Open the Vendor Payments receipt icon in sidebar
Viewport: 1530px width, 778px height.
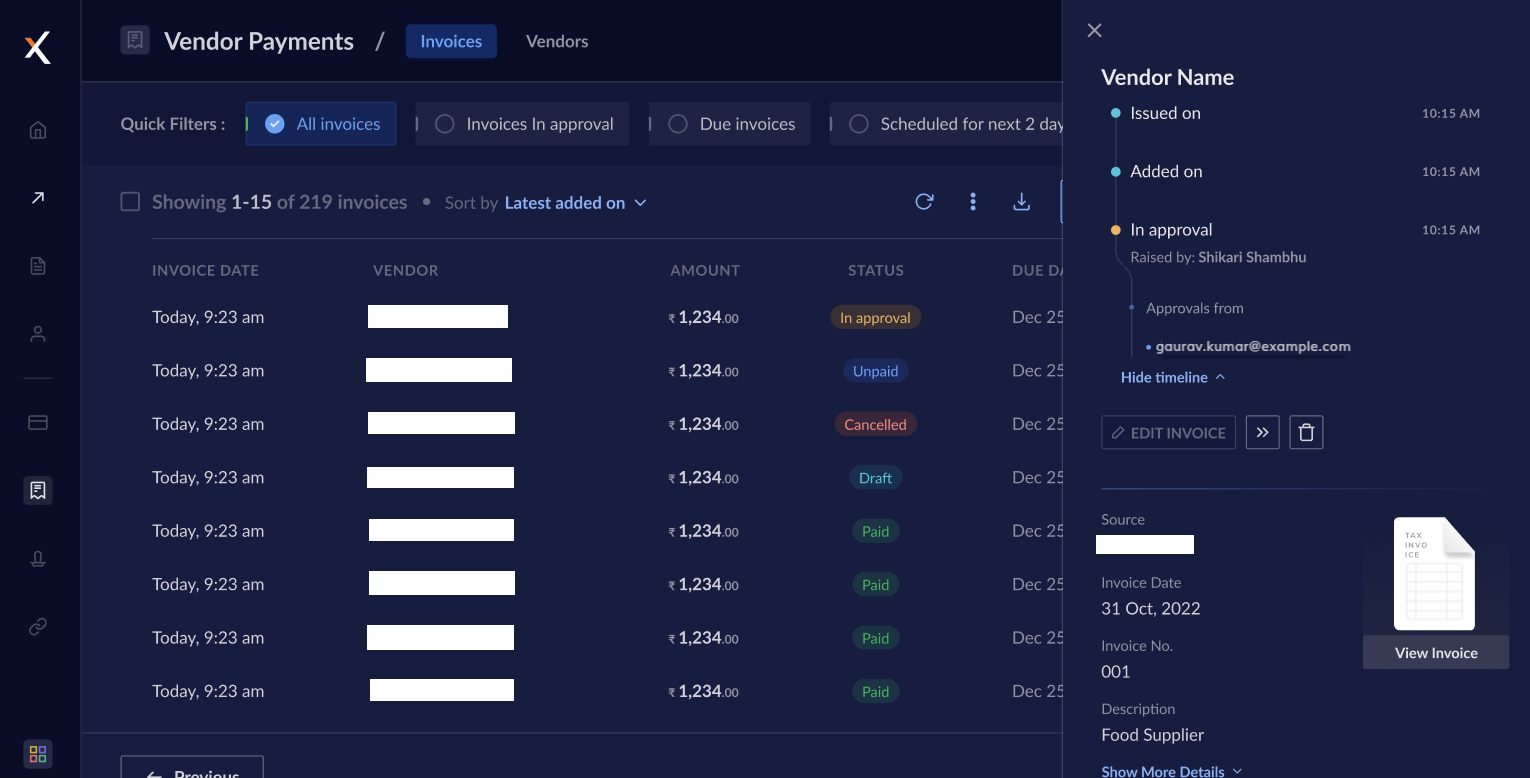coord(38,490)
